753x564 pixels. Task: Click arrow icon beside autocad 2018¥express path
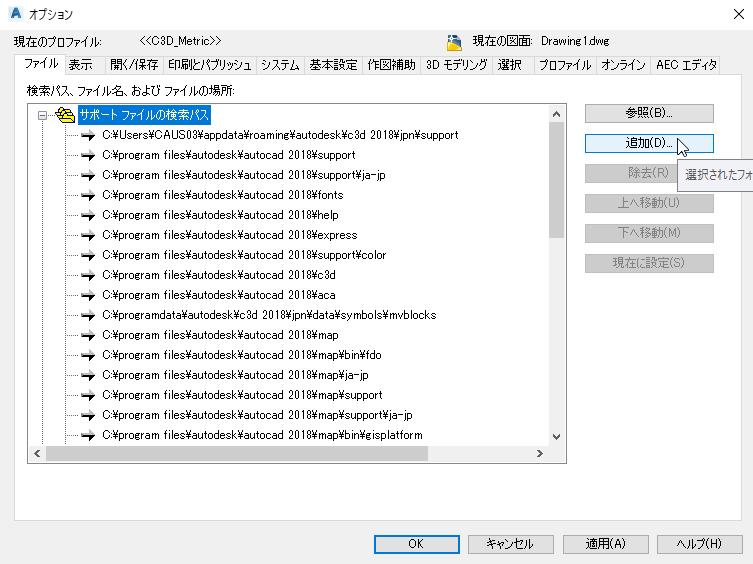[x=88, y=235]
